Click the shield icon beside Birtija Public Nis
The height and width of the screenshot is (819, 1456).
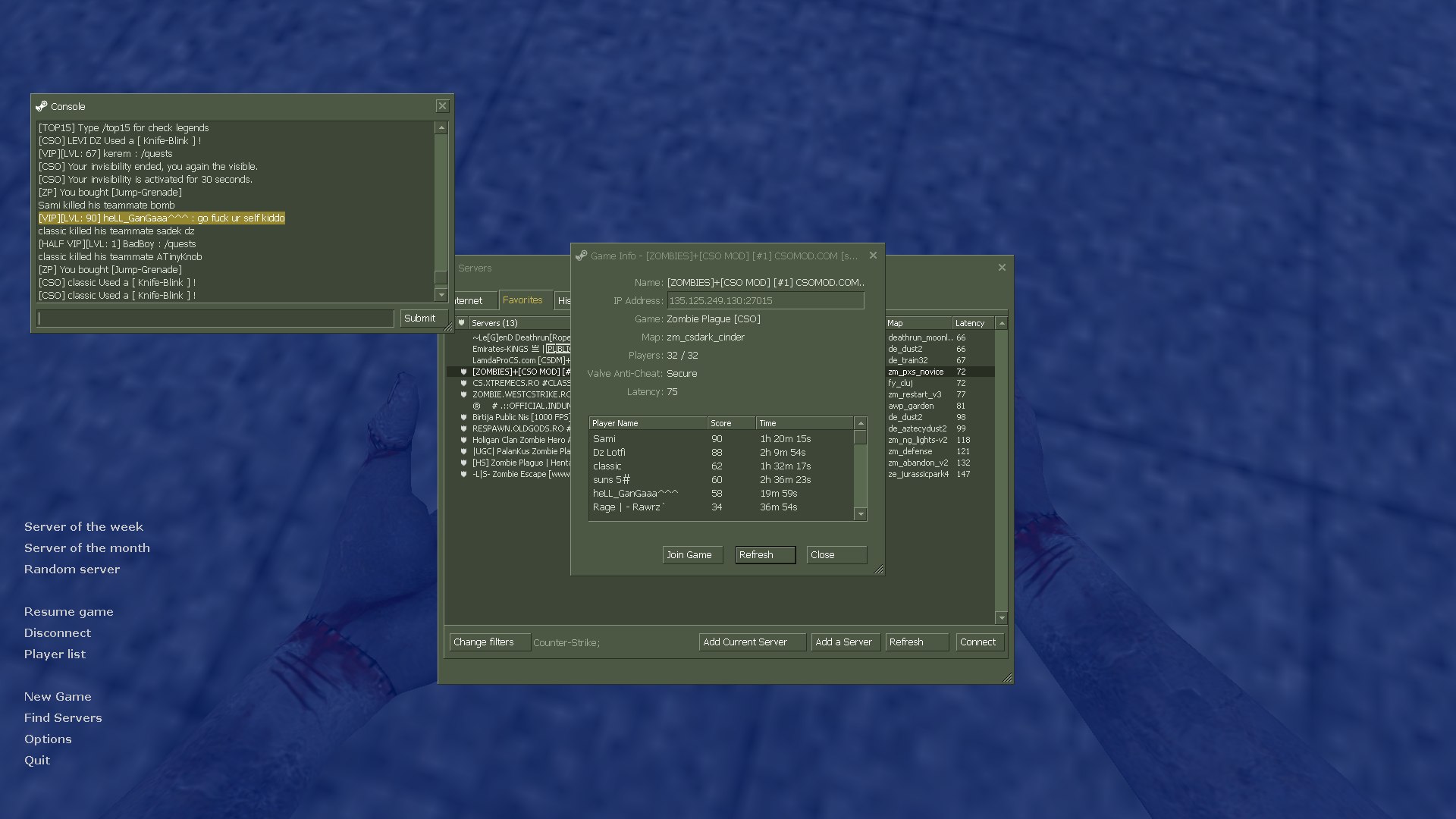pyautogui.click(x=463, y=418)
